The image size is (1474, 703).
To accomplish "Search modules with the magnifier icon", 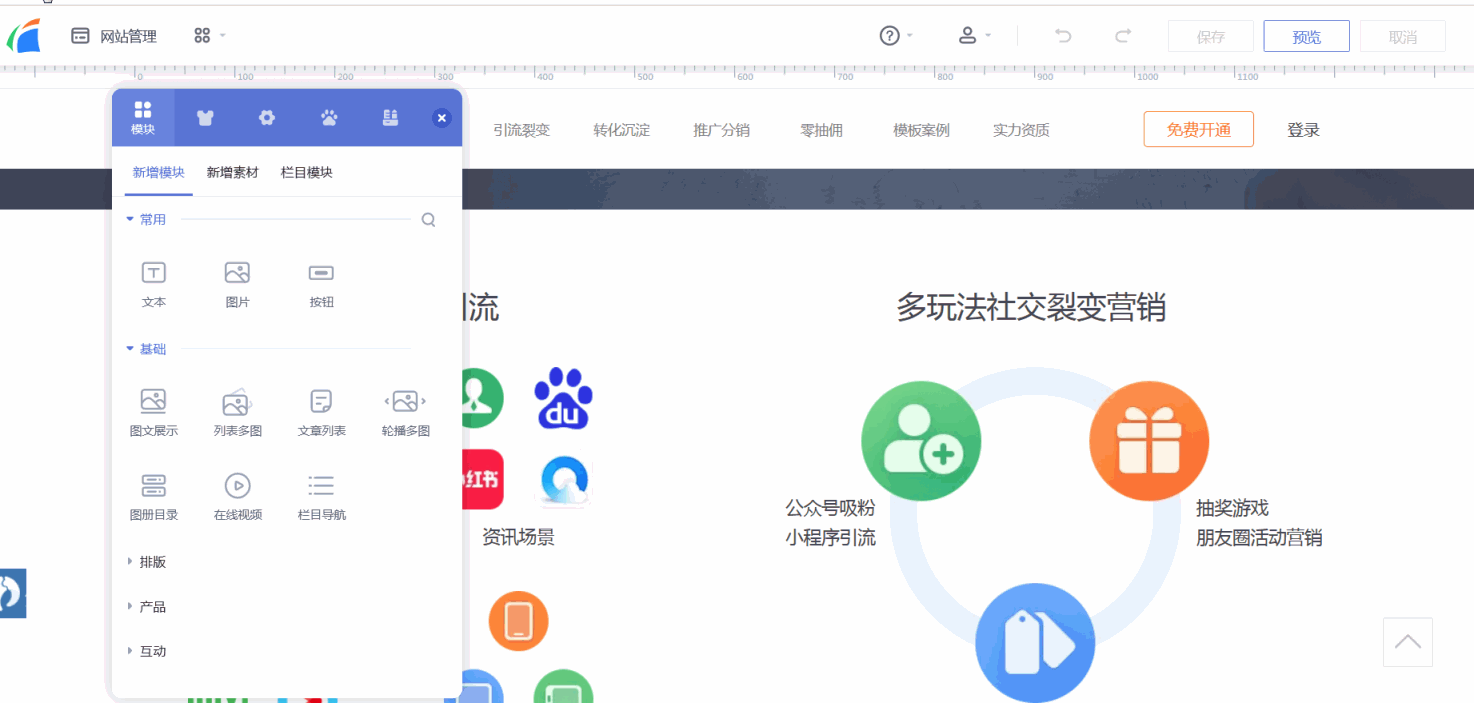I will point(428,220).
